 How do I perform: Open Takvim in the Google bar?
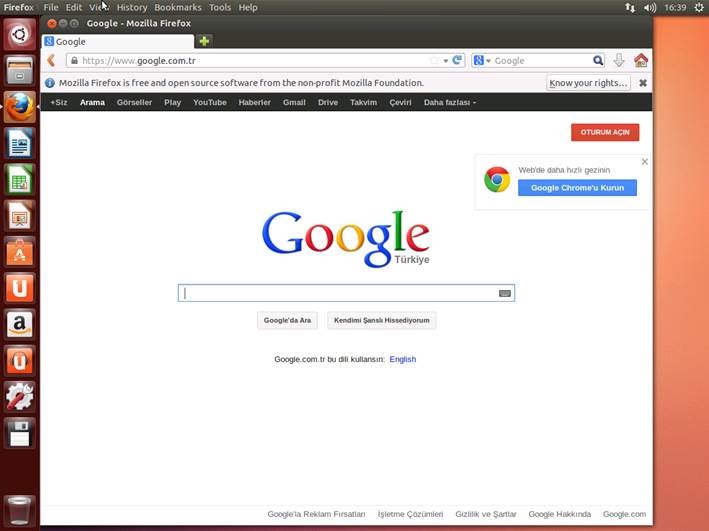coord(364,102)
